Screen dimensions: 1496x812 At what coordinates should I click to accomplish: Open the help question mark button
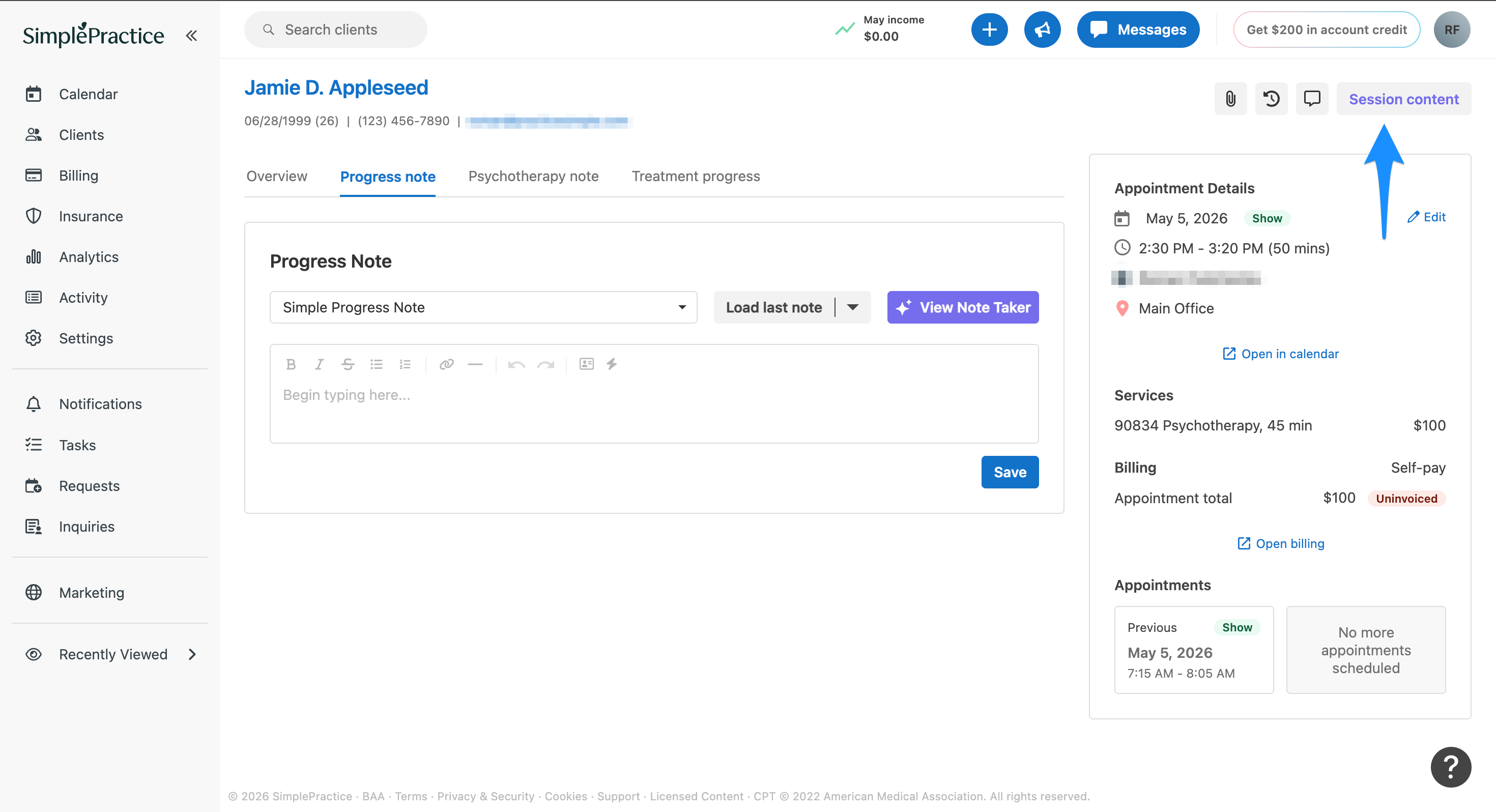(1450, 767)
